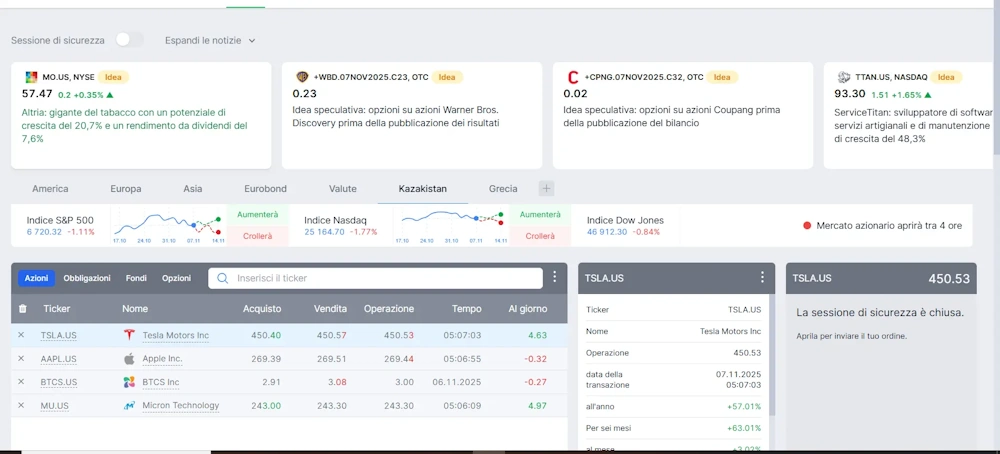Click the BTCS Inc colorful logo

(129, 382)
